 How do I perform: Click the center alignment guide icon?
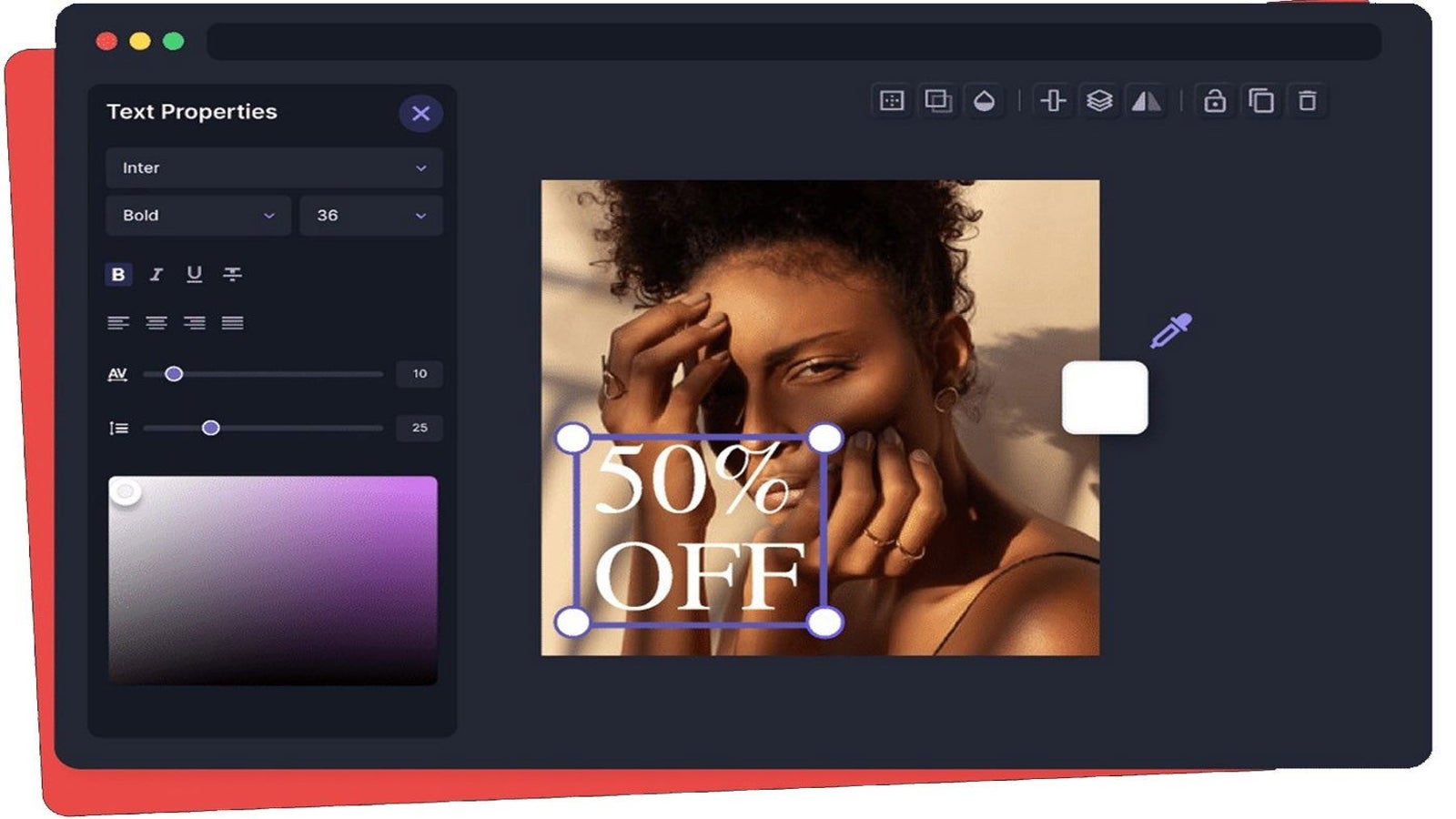coord(1053,101)
